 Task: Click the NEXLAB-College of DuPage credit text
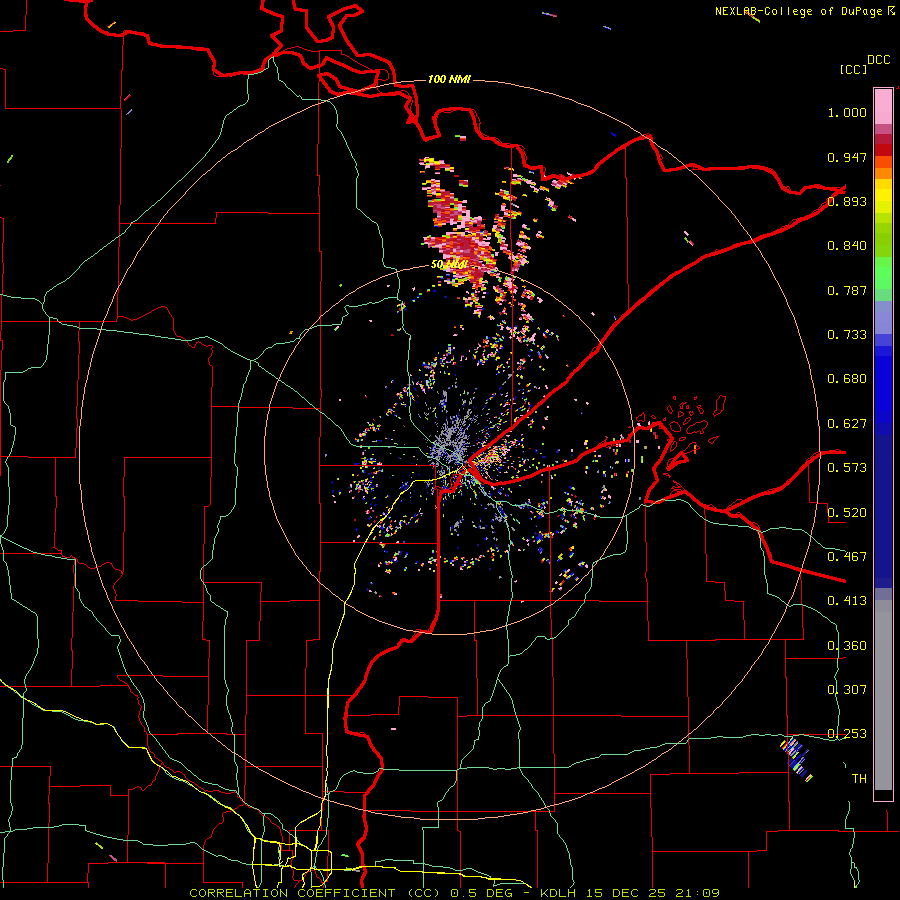tap(799, 11)
